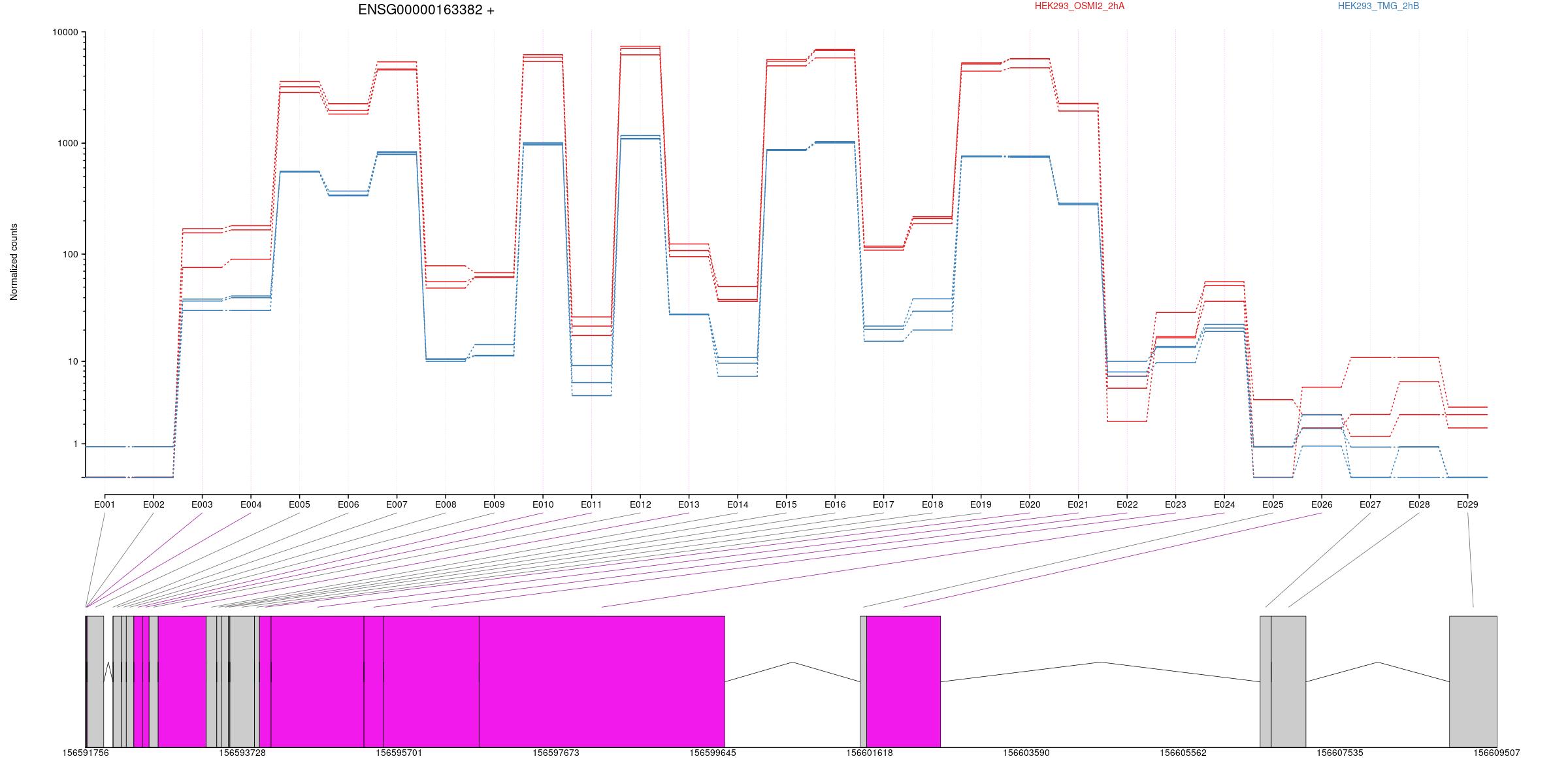Screen dimensions: 1568x784
Task: Select the magenta exon block near 156601618
Action: click(x=904, y=681)
